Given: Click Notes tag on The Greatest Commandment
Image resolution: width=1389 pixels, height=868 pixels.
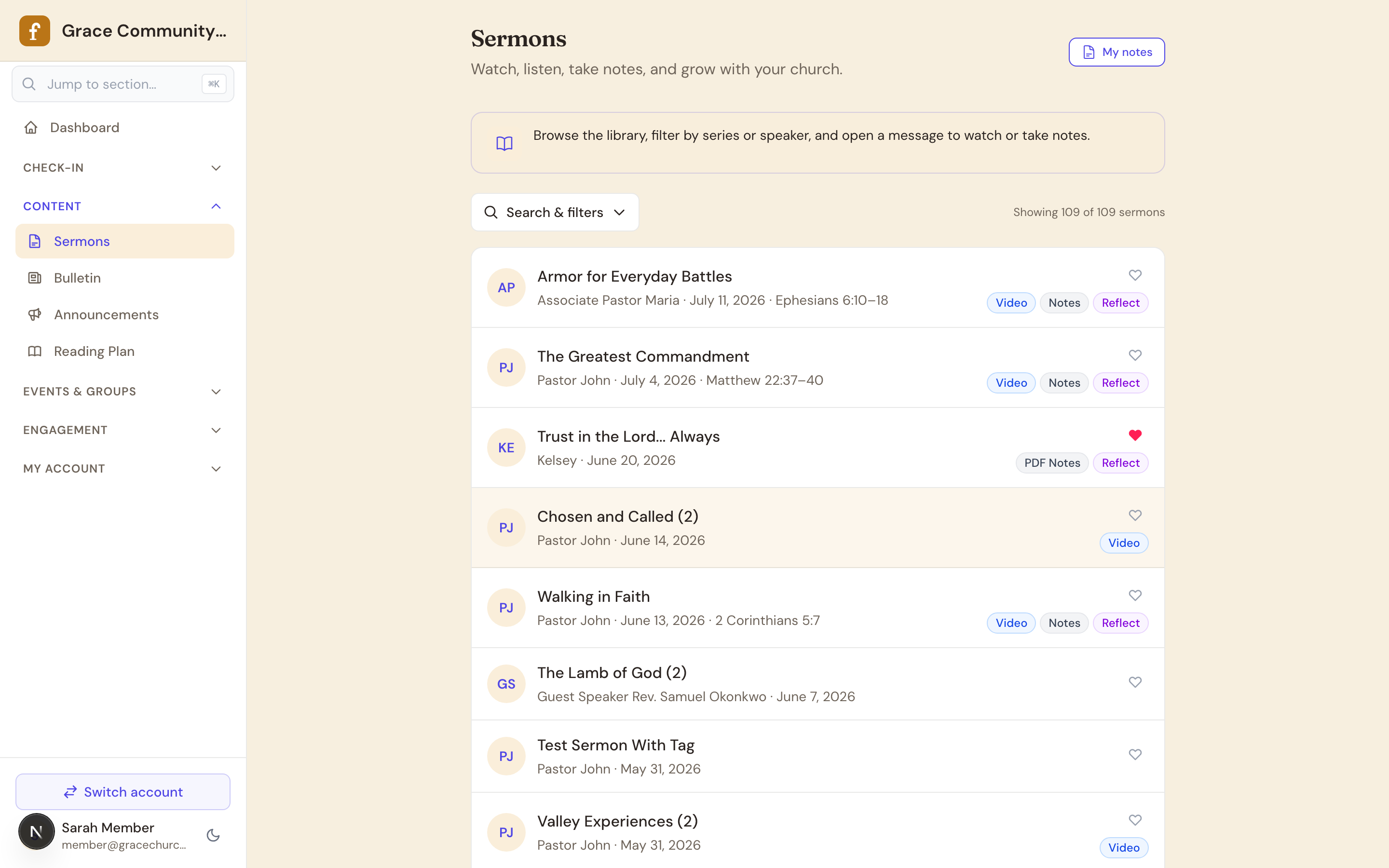Looking at the screenshot, I should coord(1063,383).
